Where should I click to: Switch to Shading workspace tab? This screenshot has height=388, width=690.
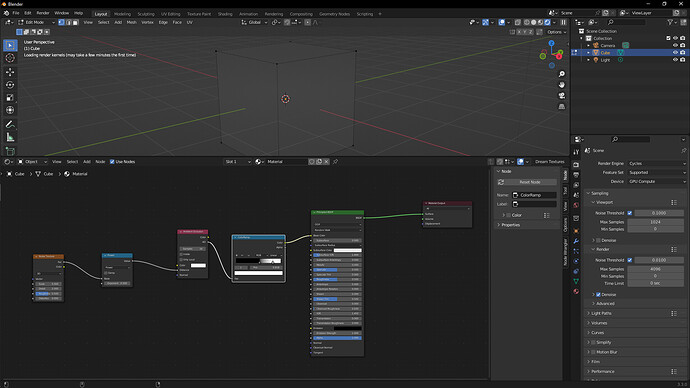[x=225, y=14]
